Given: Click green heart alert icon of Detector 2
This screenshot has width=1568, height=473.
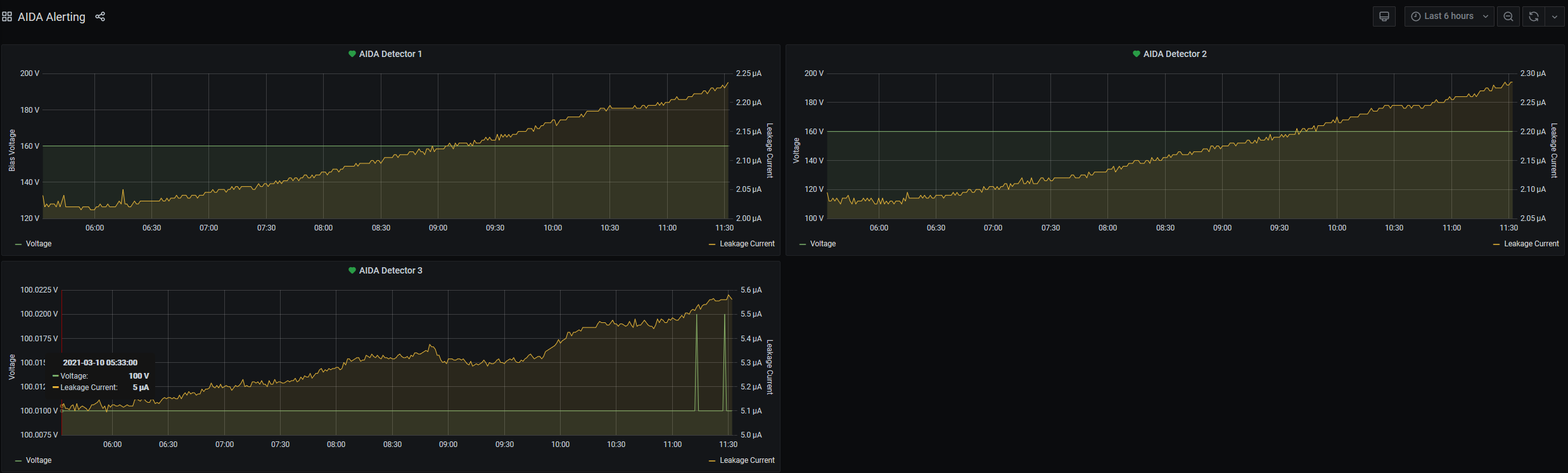Looking at the screenshot, I should pos(1137,54).
